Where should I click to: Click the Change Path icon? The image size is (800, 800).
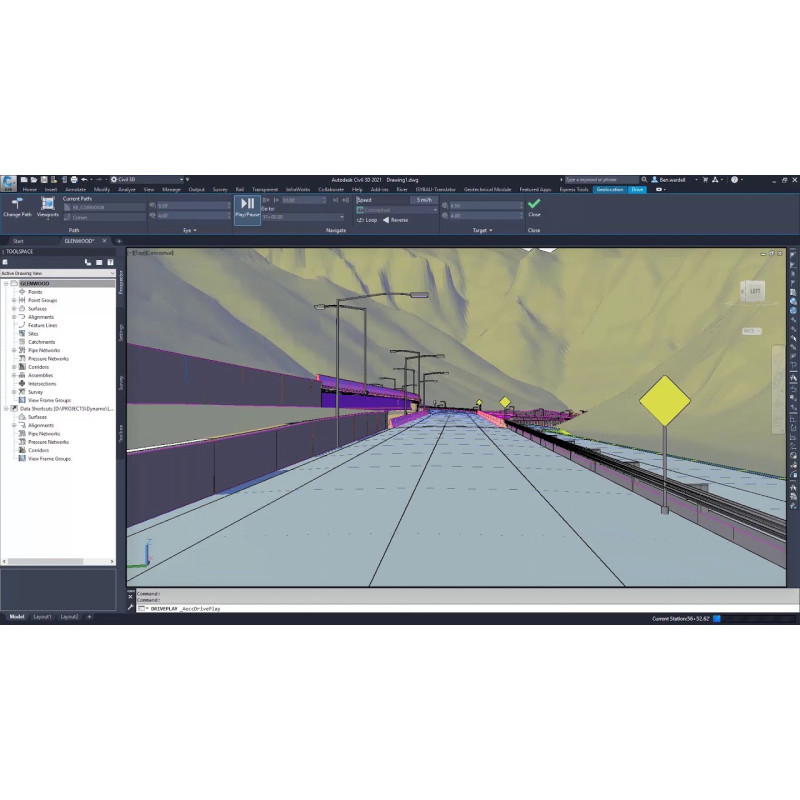coord(17,204)
